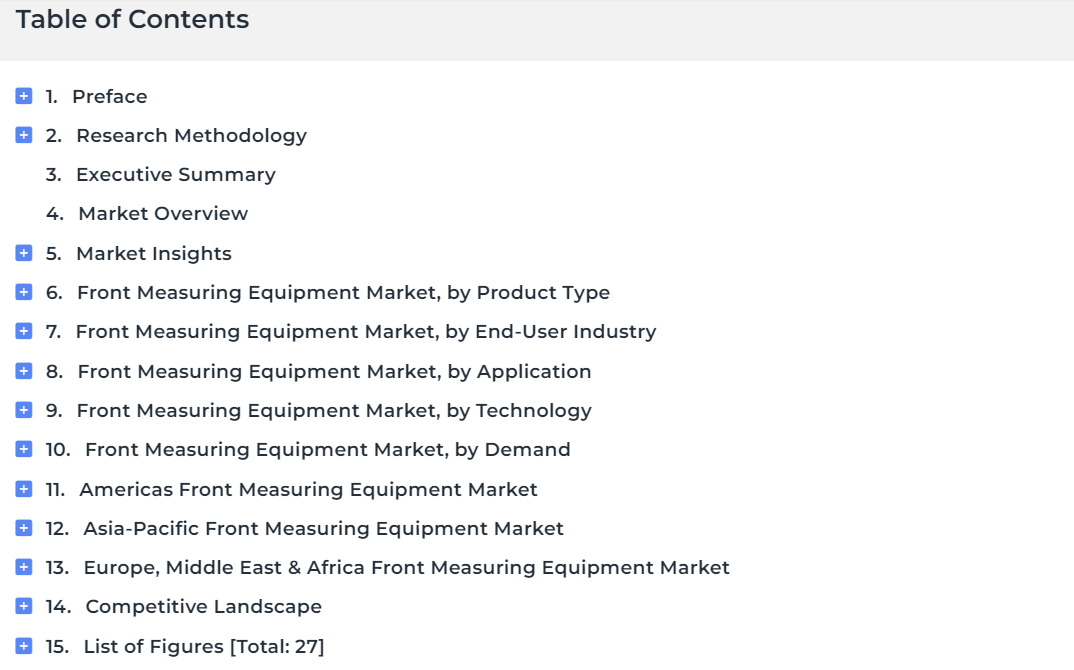Open the Executive Summary entry

(175, 175)
